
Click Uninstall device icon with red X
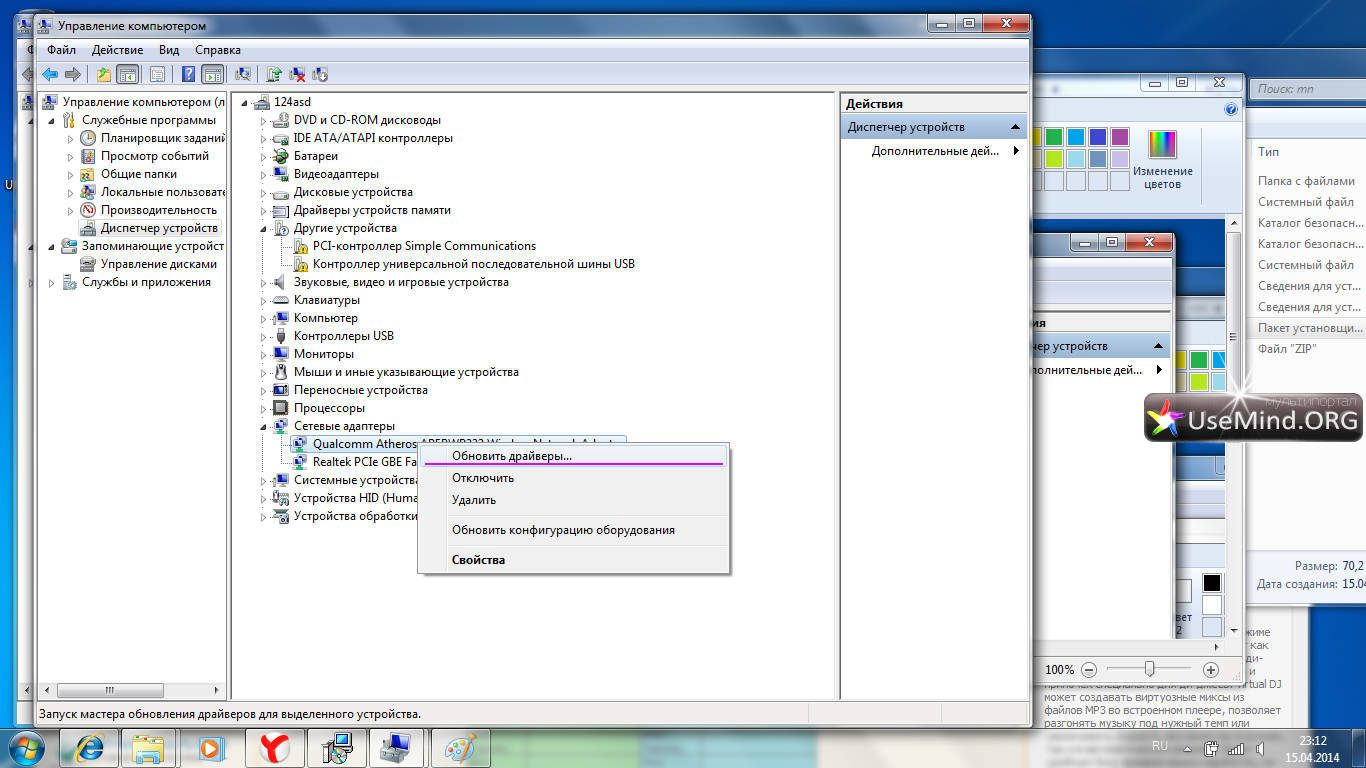point(297,74)
